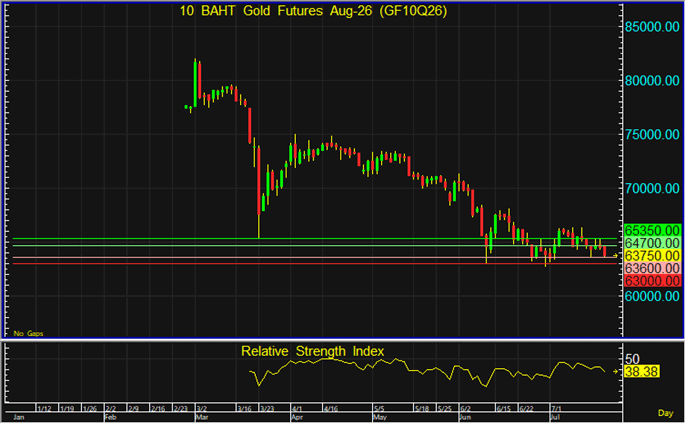Select the RSI axis value 50
The height and width of the screenshot is (424, 686).
[632, 359]
